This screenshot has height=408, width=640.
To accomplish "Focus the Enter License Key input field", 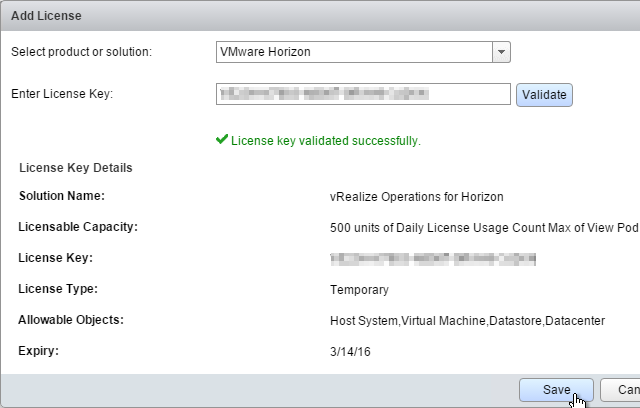I will [x=363, y=94].
